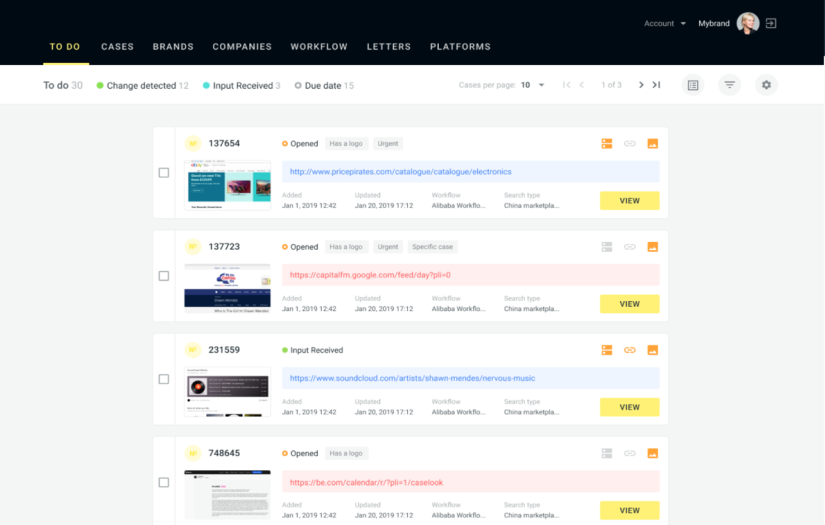
Task: Select checkbox for case 231559
Action: [164, 379]
